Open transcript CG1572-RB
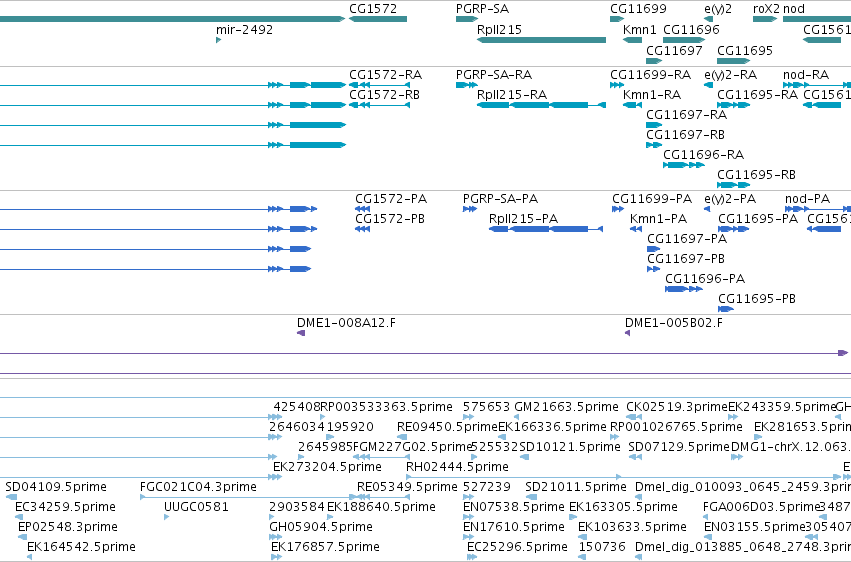Screen dimensions: 851x562 click(x=379, y=105)
